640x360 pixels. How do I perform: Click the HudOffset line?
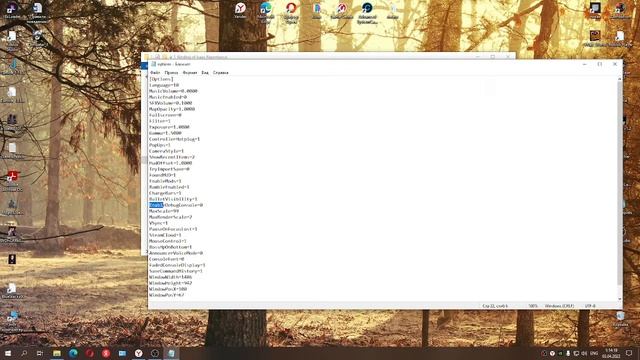pos(171,163)
